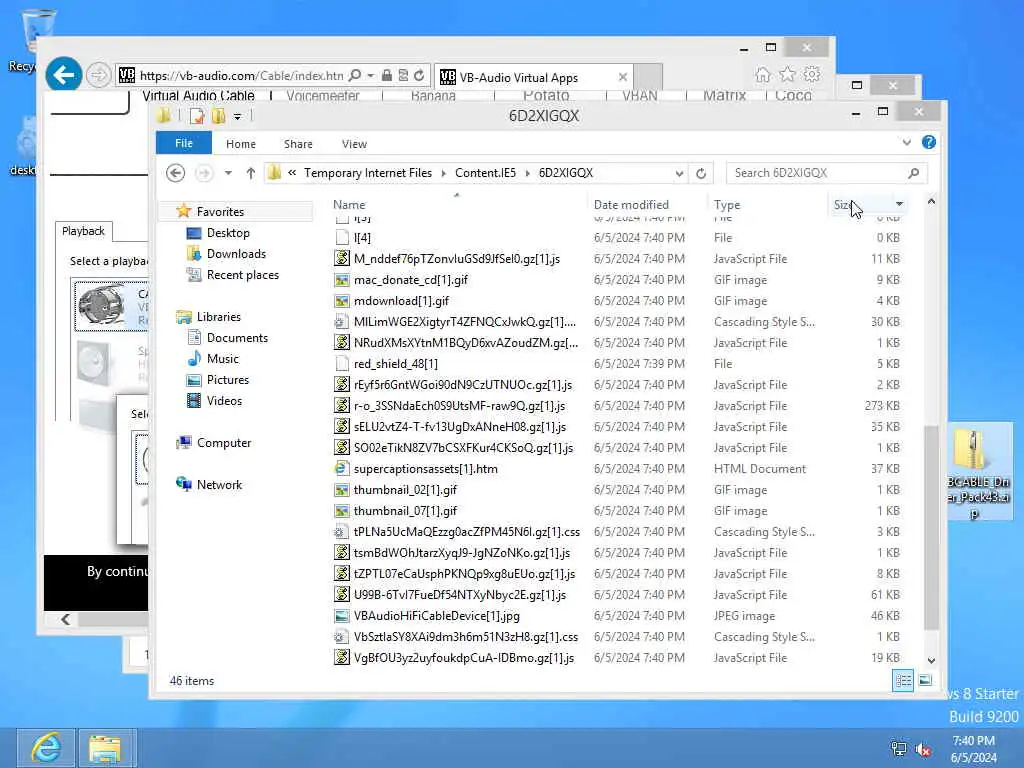Image resolution: width=1024 pixels, height=768 pixels.
Task: Go back in Internet Explorer window
Action: [x=64, y=75]
